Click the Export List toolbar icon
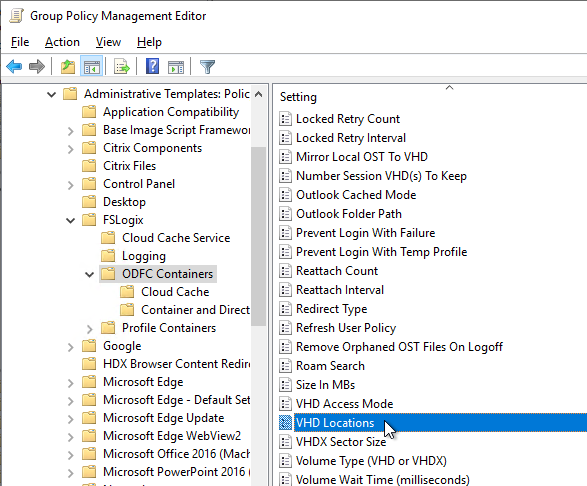 122,67
